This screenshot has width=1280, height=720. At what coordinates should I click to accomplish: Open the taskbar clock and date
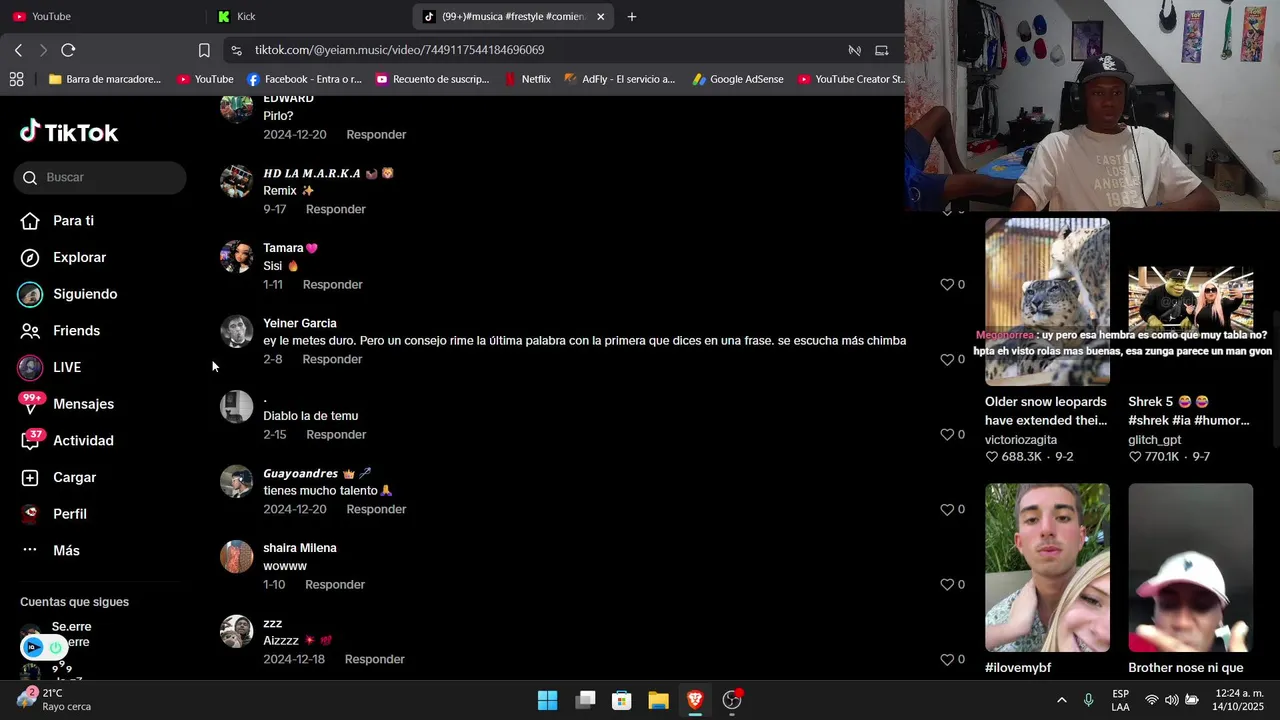tap(1239, 700)
